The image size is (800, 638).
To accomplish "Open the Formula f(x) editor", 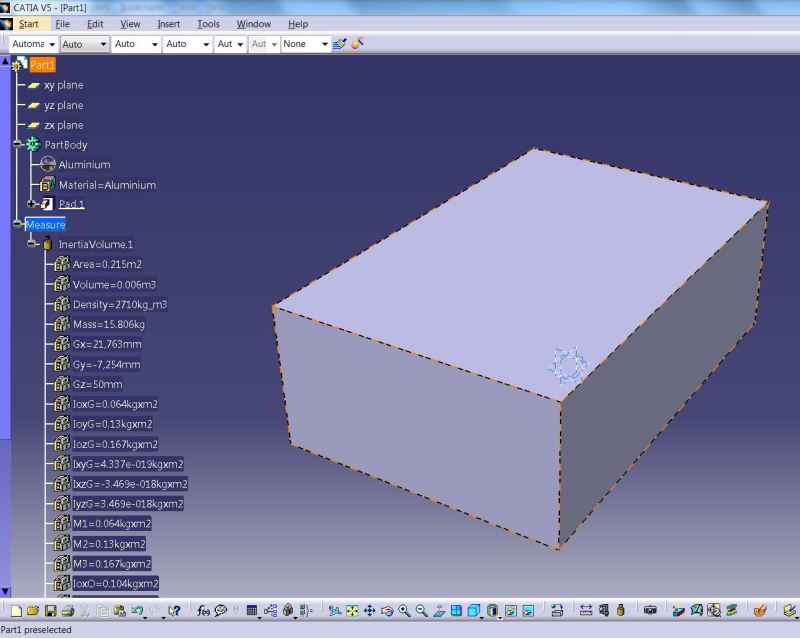I will [x=203, y=610].
